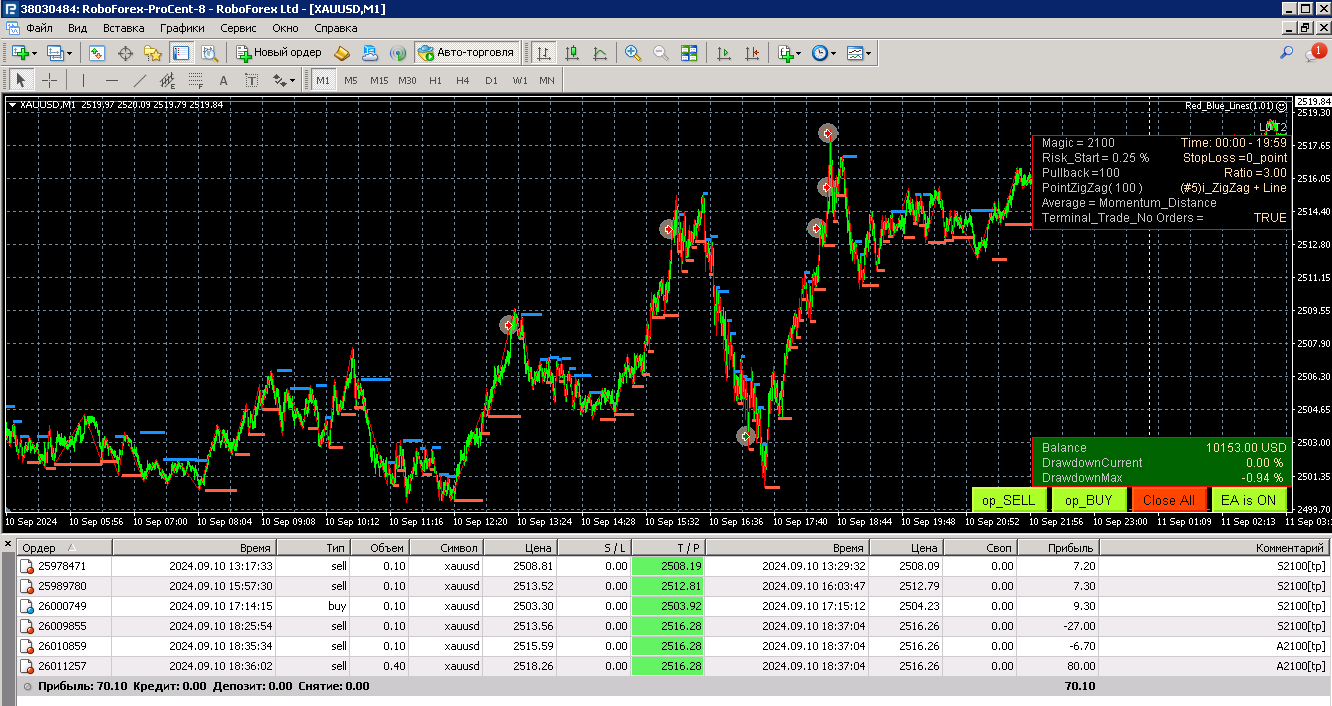Image resolution: width=1332 pixels, height=706 pixels.
Task: Open the Сервис menu
Action: click(238, 28)
